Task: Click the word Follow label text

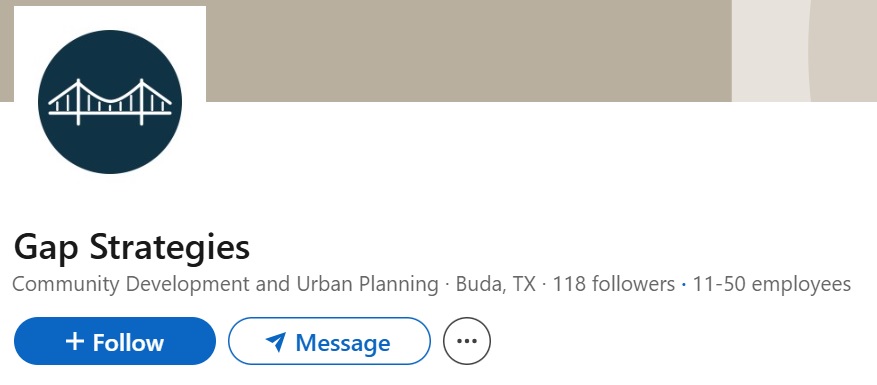Action: (x=128, y=342)
